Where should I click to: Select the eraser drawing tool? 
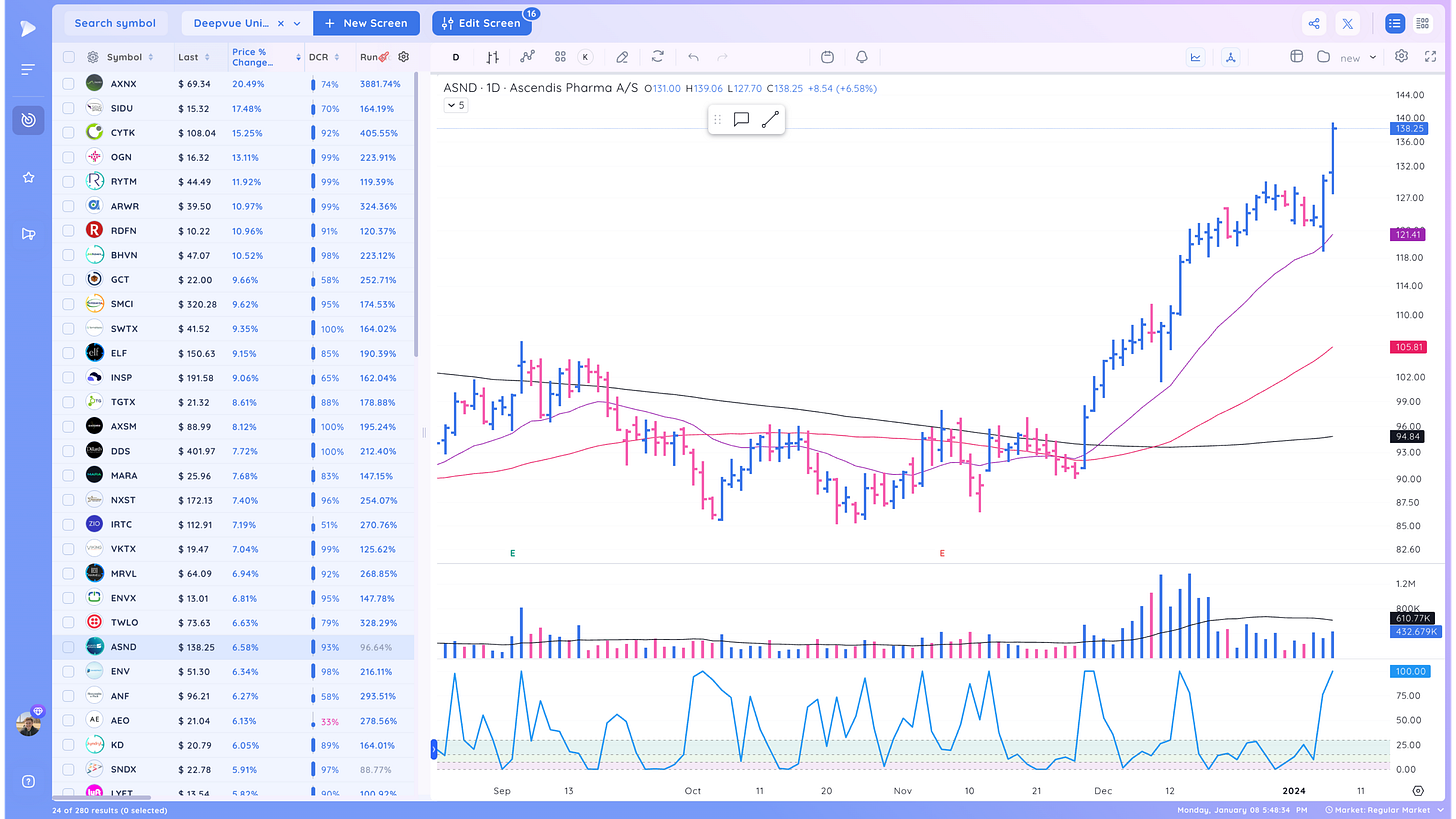[622, 57]
